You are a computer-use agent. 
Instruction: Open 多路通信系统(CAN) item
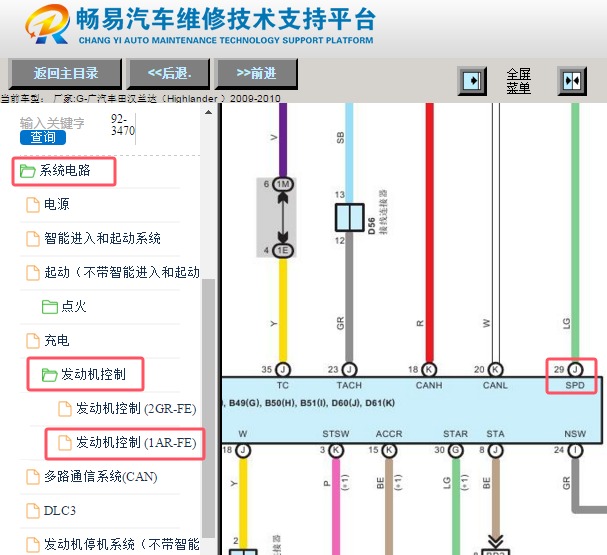pos(101,477)
